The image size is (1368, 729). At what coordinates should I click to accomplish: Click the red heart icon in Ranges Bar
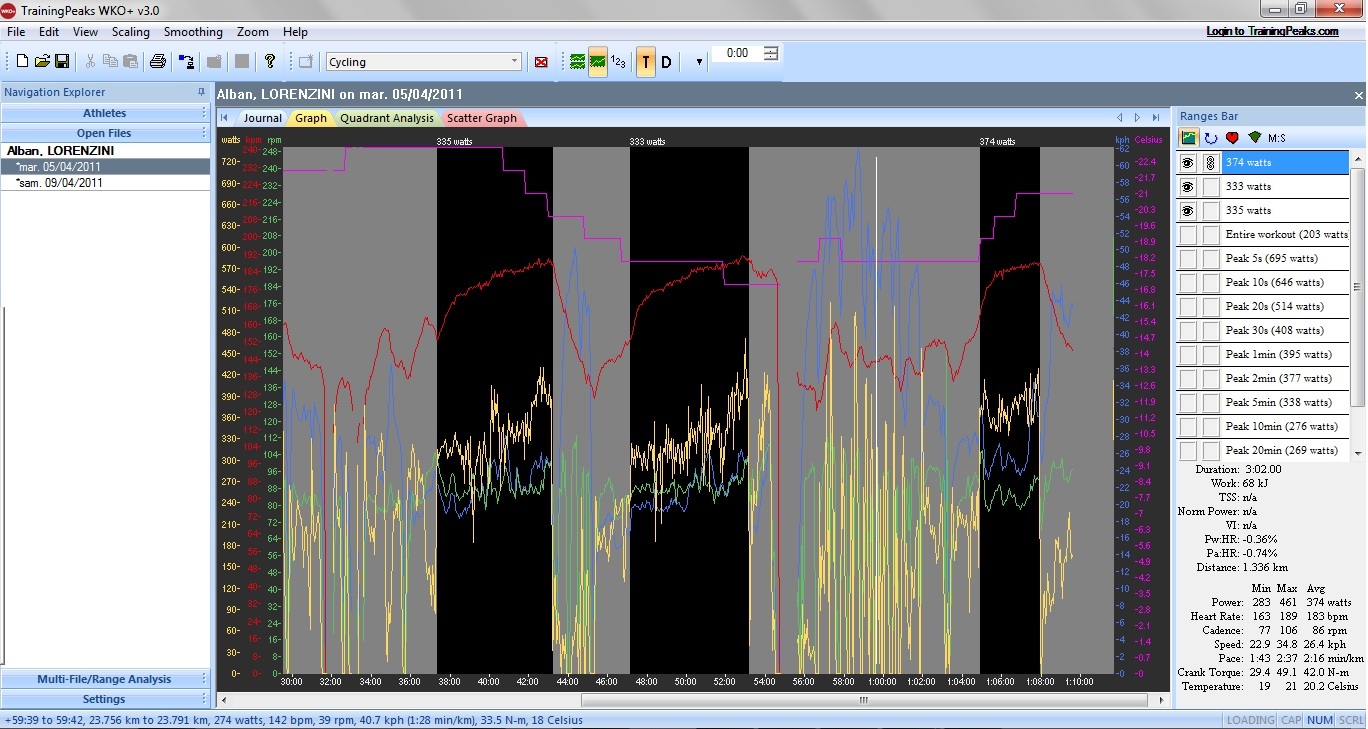tap(1232, 137)
